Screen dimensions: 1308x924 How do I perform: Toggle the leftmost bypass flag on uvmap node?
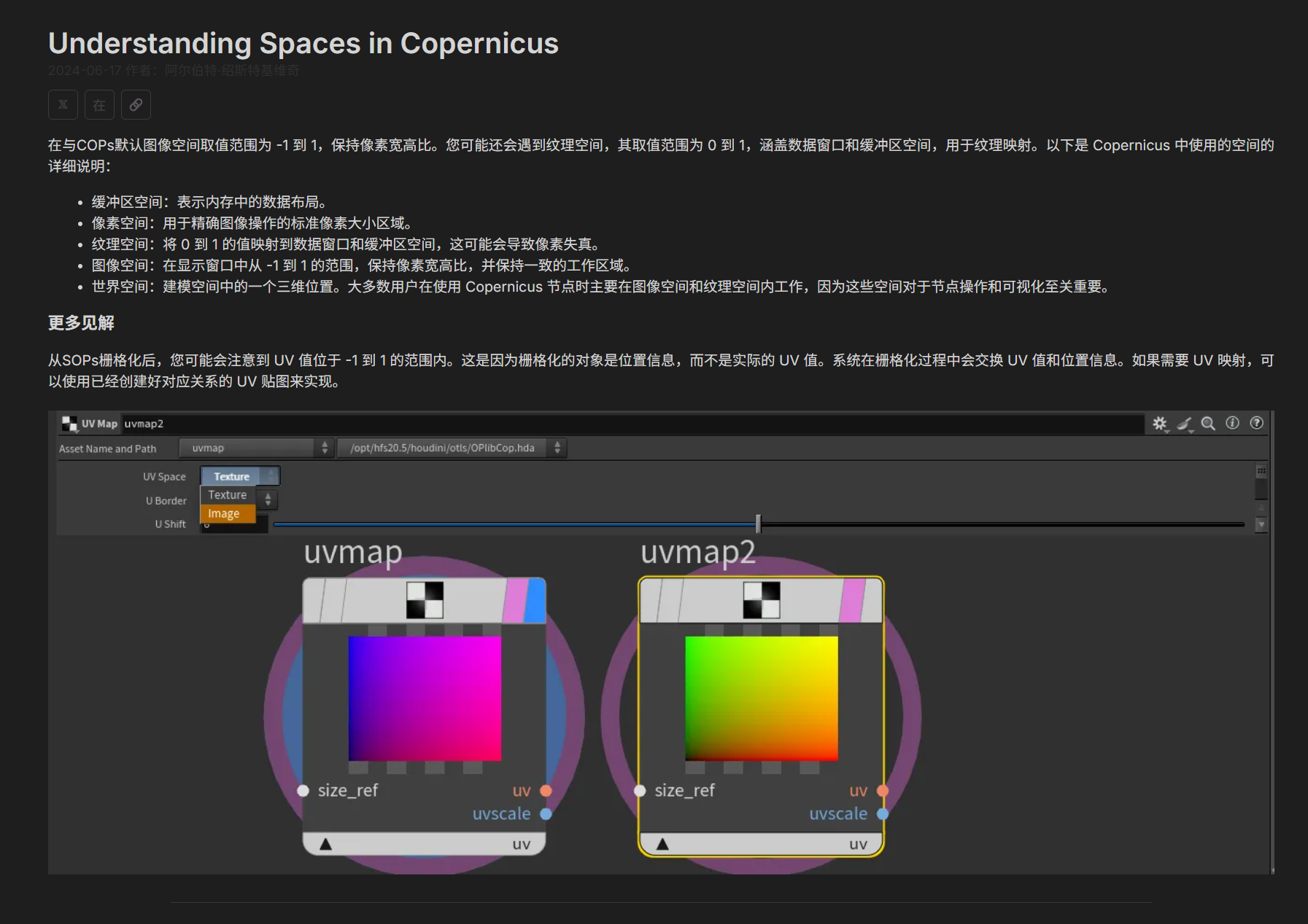(314, 601)
